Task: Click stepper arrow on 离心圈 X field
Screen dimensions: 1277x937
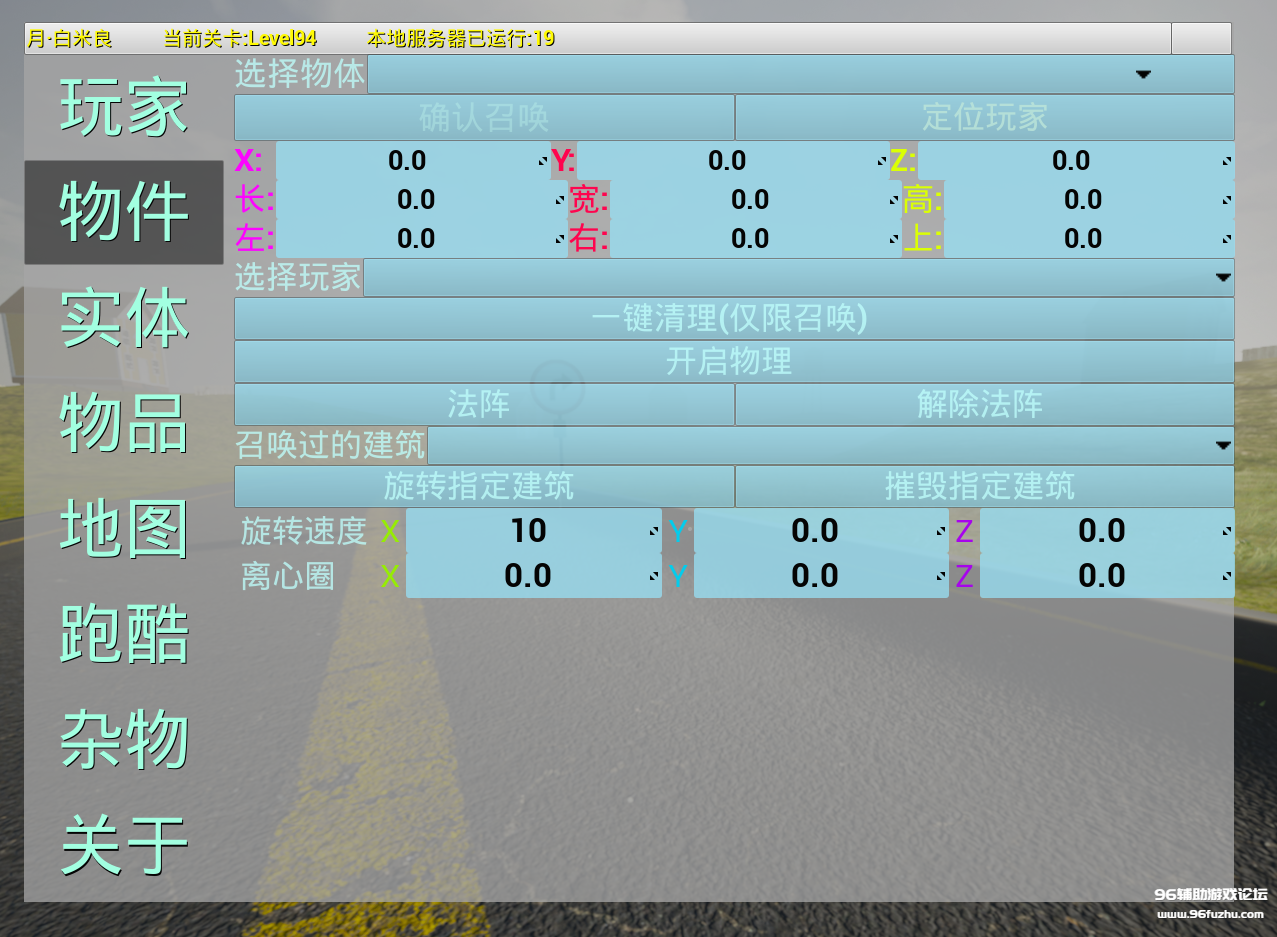Action: point(654,576)
